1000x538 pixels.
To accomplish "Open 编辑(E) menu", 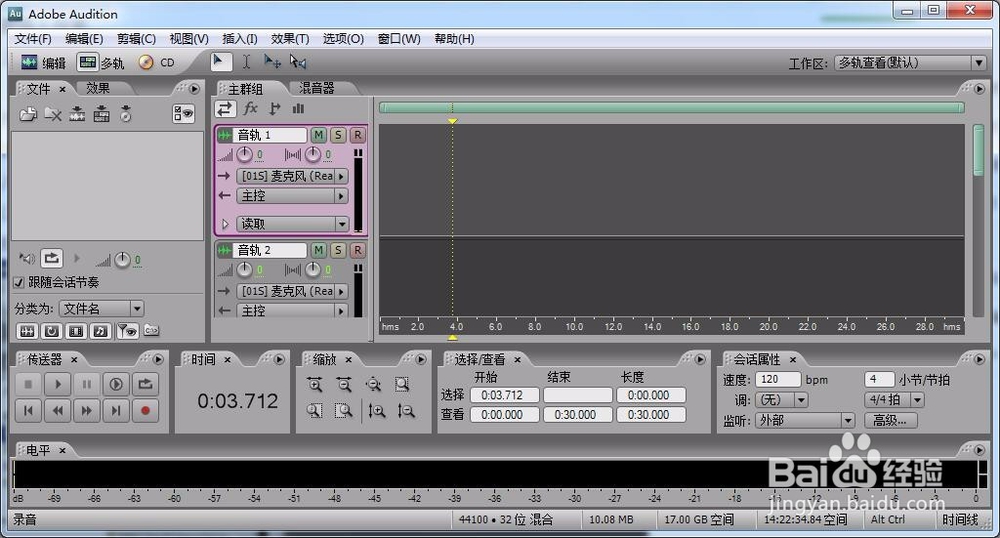I will point(84,39).
